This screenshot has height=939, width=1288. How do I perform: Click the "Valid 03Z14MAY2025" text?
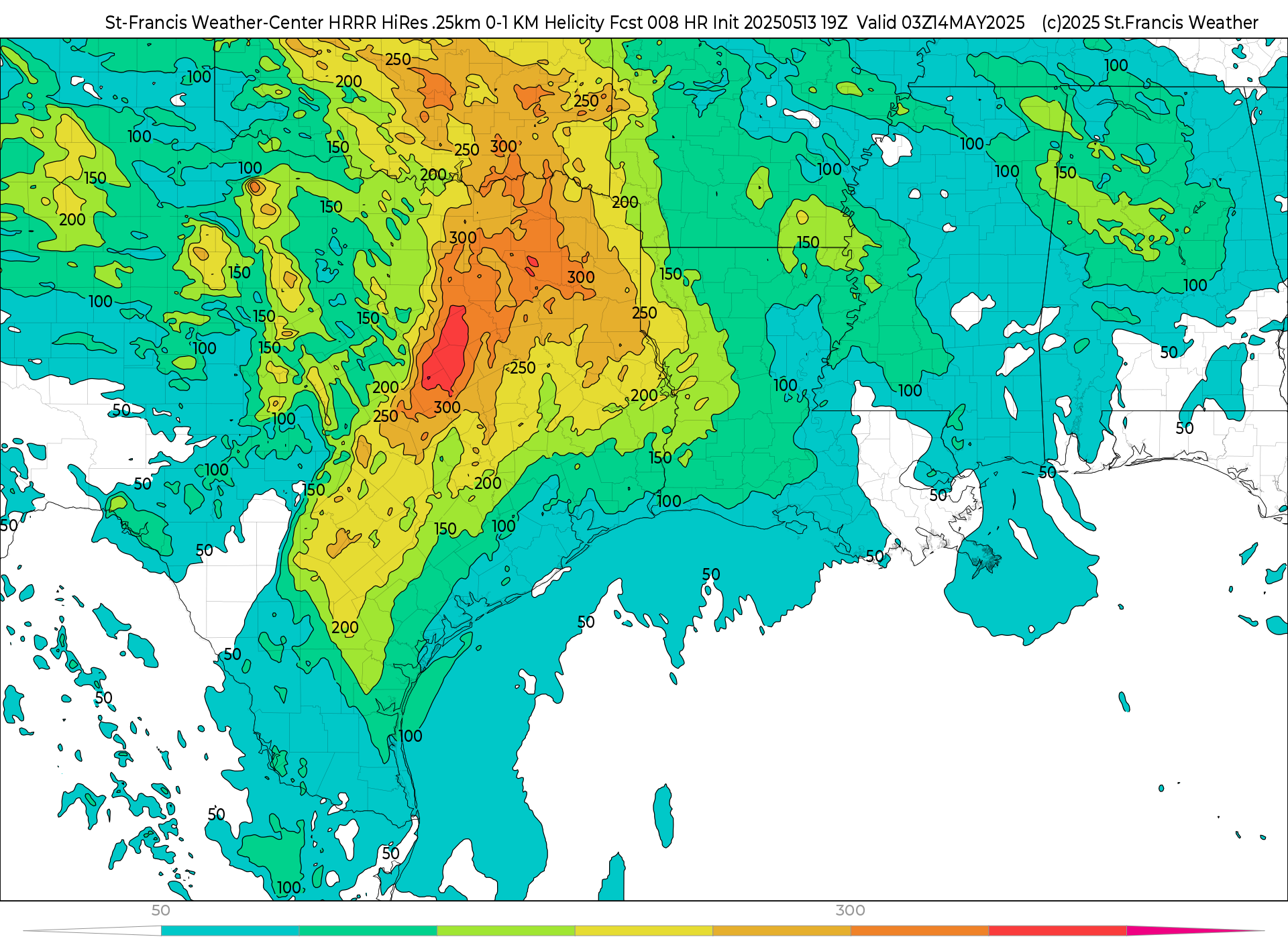point(941,23)
